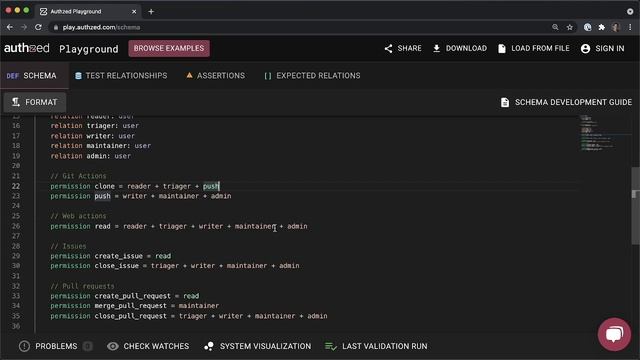Open the Problems panel
Image resolution: width=640 pixels, height=360 pixels.
(56, 346)
